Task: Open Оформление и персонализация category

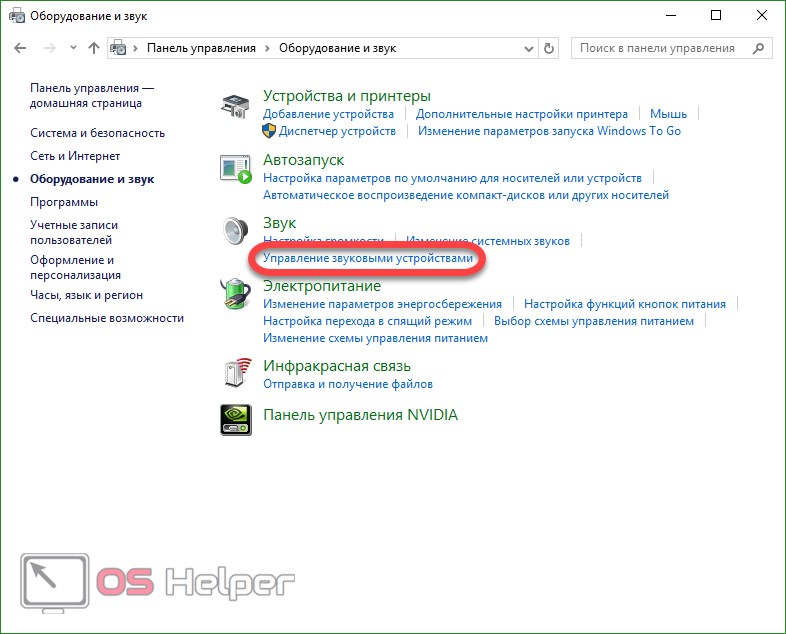Action: (75, 268)
